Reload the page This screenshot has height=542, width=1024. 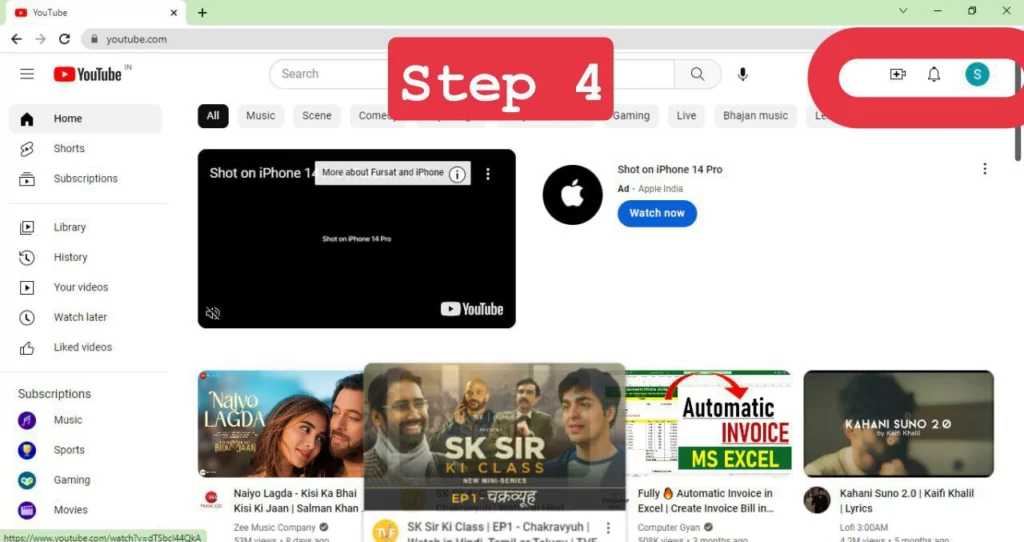(64, 39)
